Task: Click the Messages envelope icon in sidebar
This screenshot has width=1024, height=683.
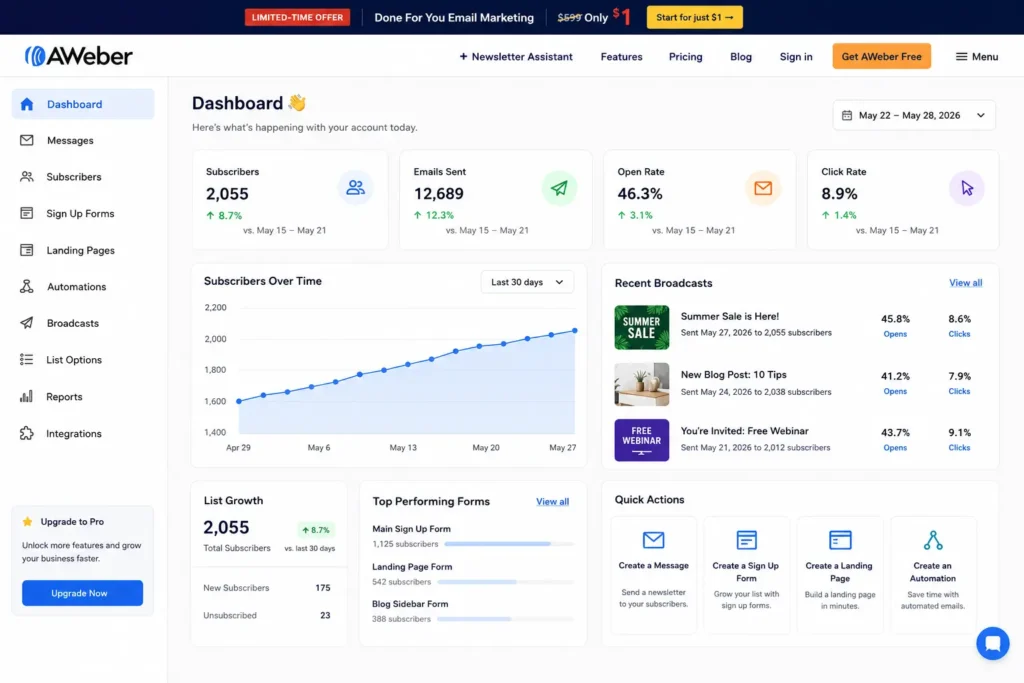Action: (x=27, y=140)
